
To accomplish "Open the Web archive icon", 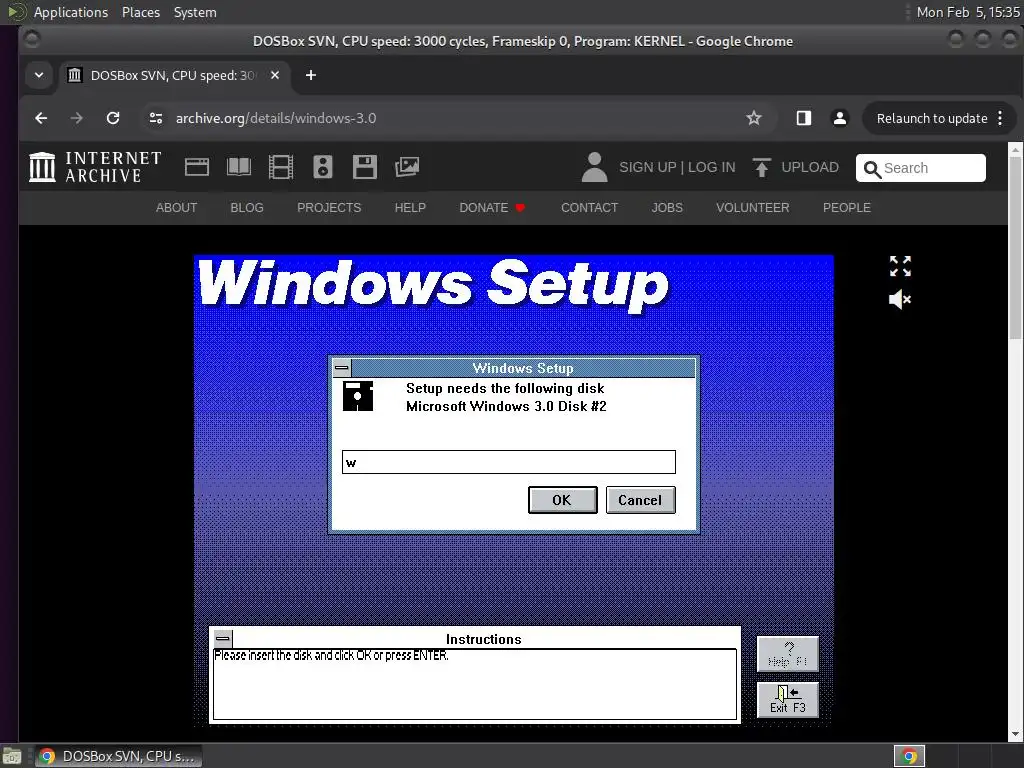I will coord(197,167).
